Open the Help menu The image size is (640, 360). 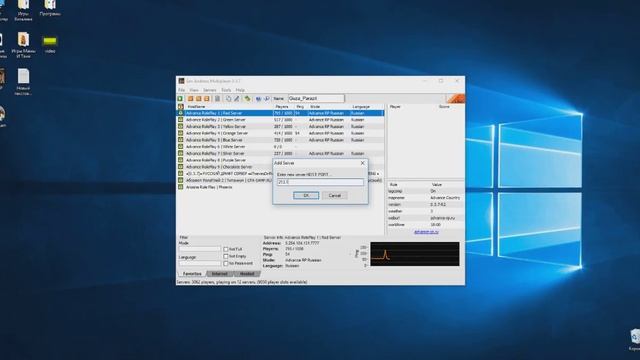coord(240,90)
